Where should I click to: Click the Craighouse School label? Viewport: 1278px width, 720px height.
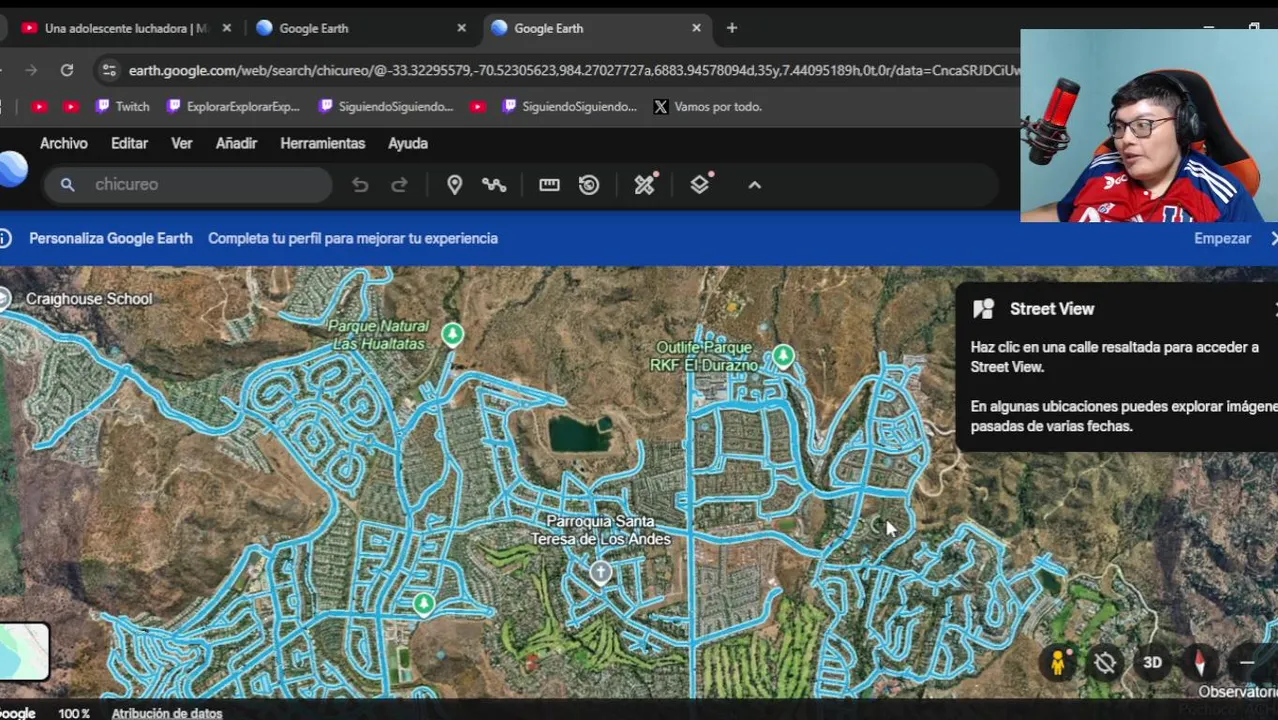pos(89,299)
